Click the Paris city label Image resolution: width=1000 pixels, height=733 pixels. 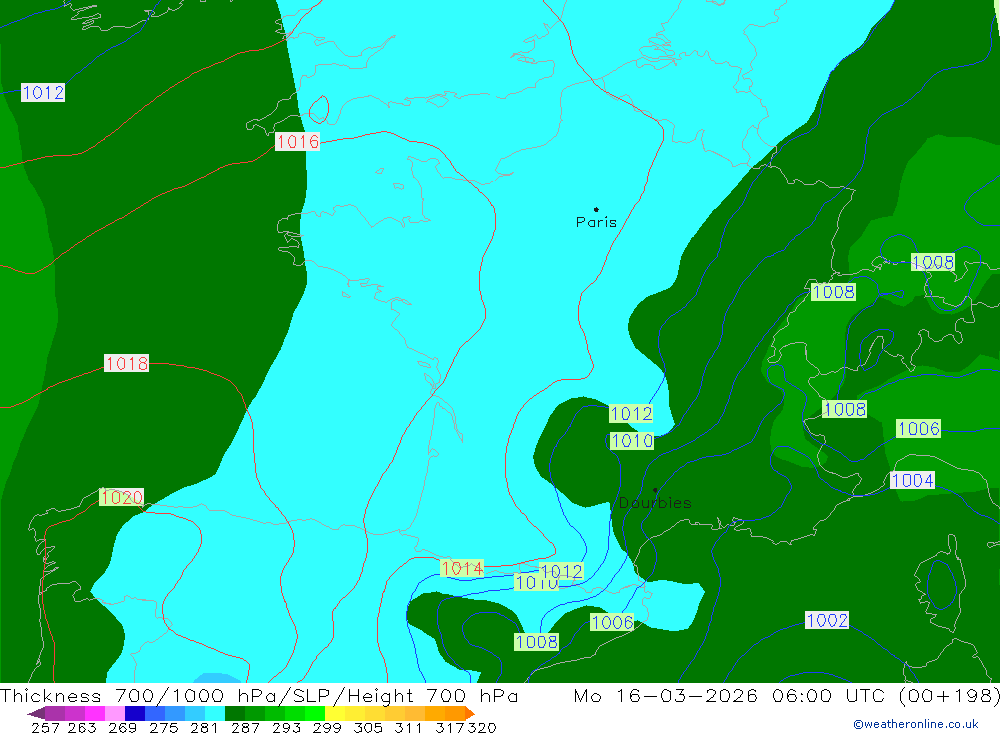pos(596,222)
